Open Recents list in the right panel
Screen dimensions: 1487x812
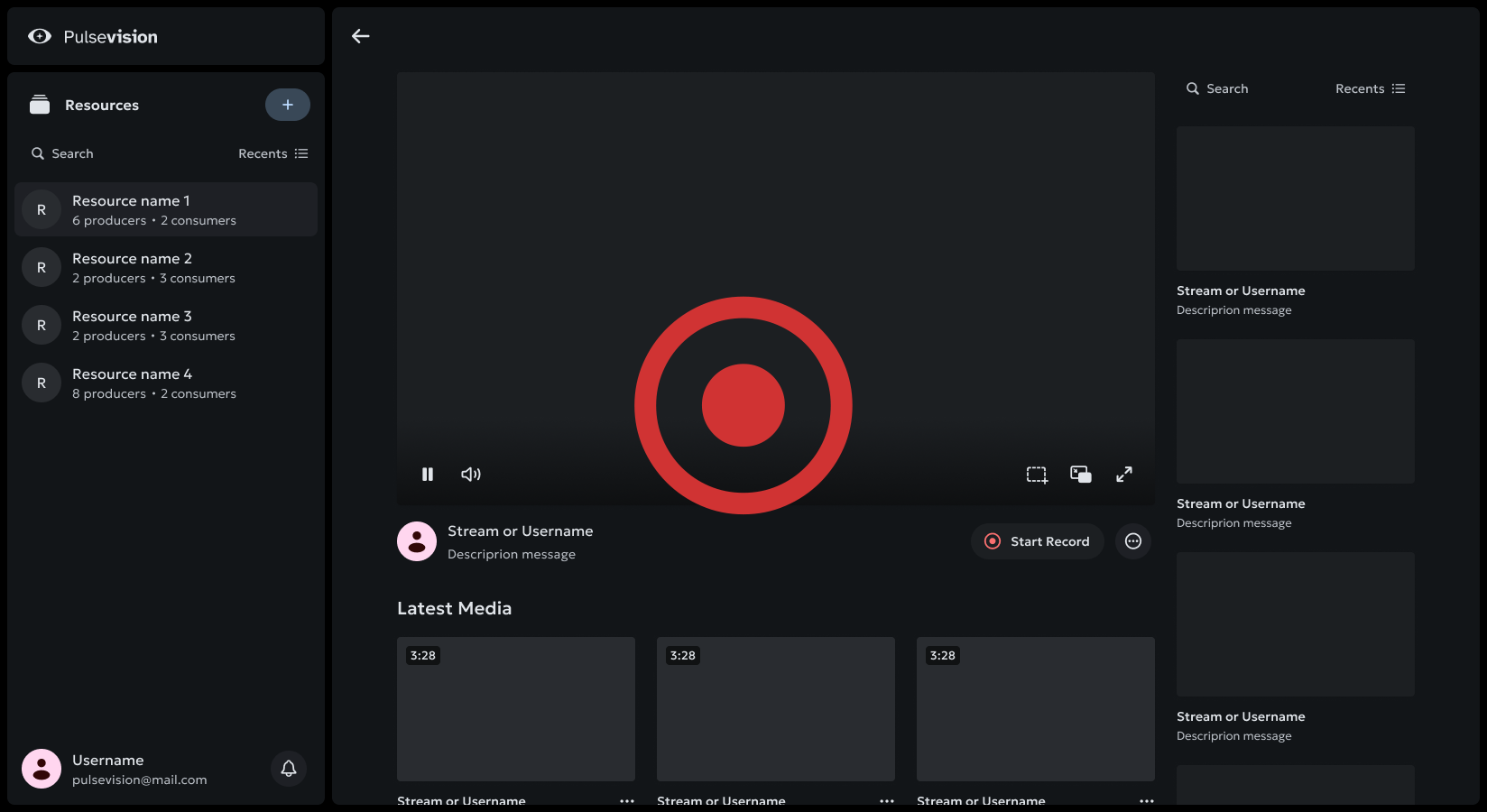pos(1370,88)
